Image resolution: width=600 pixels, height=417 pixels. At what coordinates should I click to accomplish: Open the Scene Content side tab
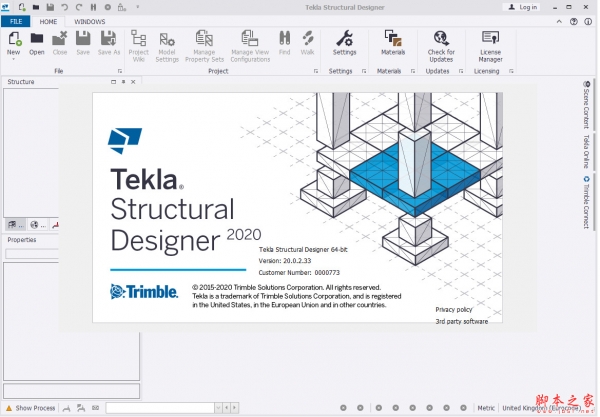point(586,104)
